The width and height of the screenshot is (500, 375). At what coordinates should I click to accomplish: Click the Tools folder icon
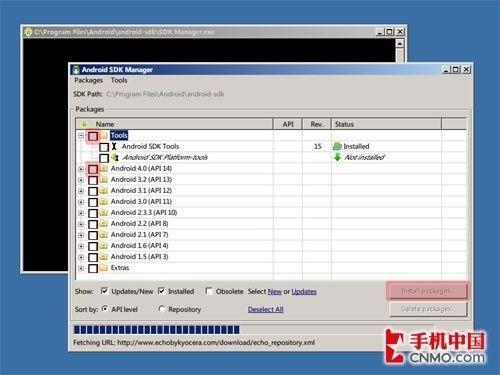104,135
